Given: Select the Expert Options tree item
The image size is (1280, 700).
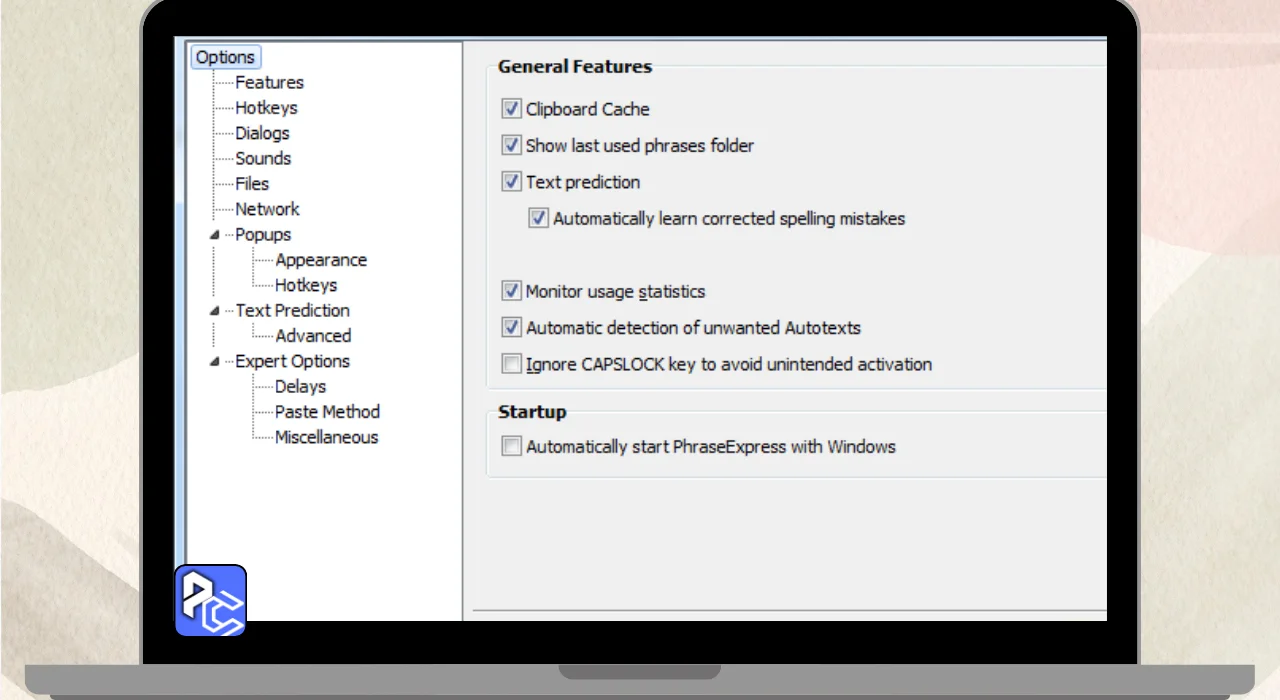Looking at the screenshot, I should [292, 361].
